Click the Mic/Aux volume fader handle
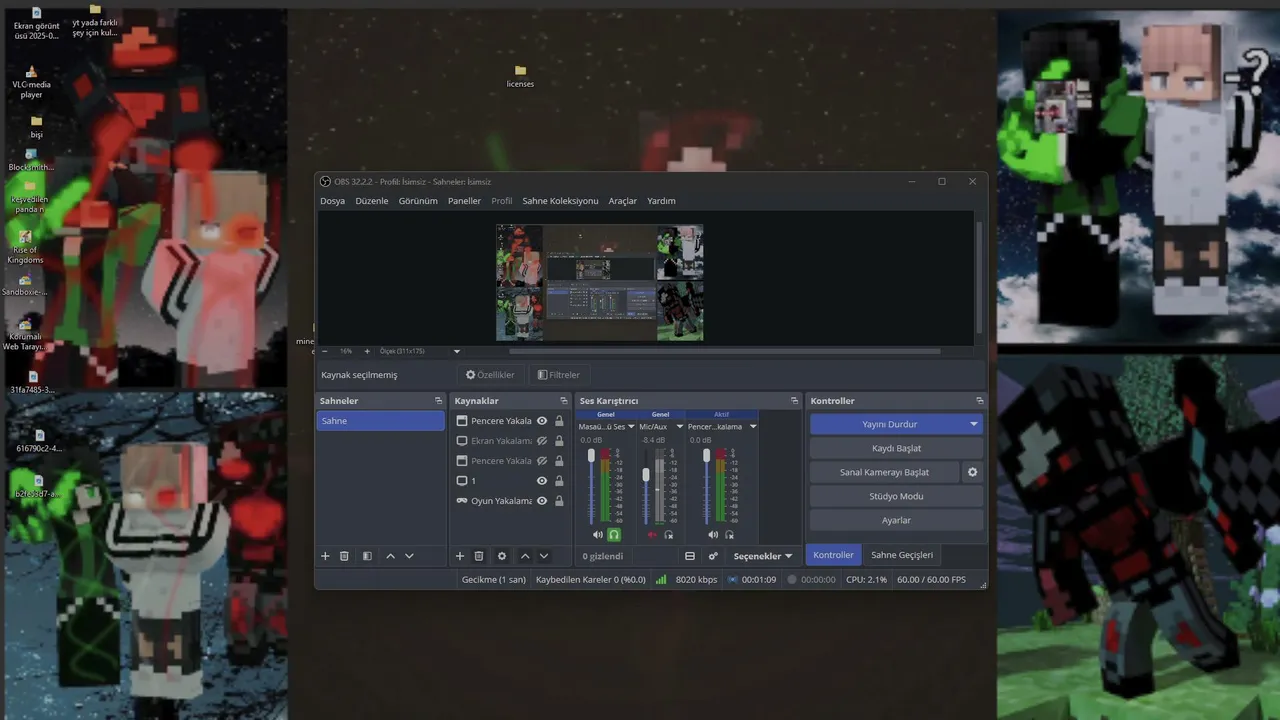This screenshot has height=720, width=1280. tap(646, 475)
